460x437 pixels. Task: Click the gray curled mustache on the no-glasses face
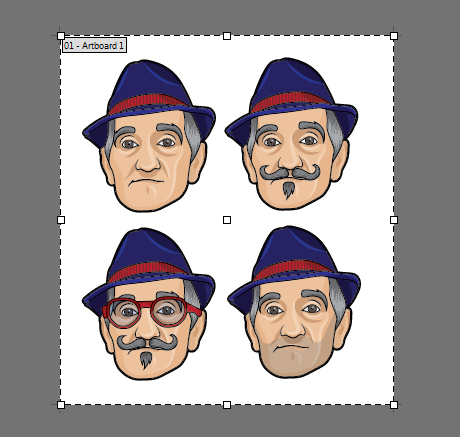tap(290, 172)
